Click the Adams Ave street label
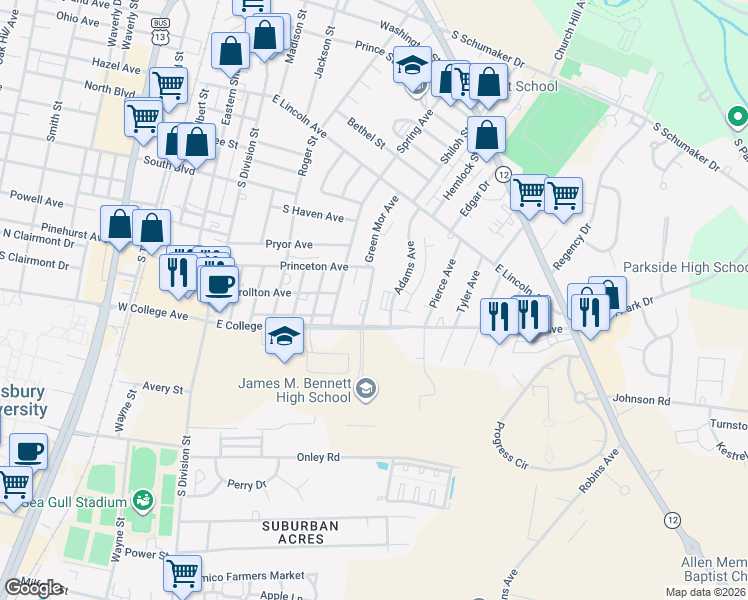748x600 pixels. [x=405, y=268]
